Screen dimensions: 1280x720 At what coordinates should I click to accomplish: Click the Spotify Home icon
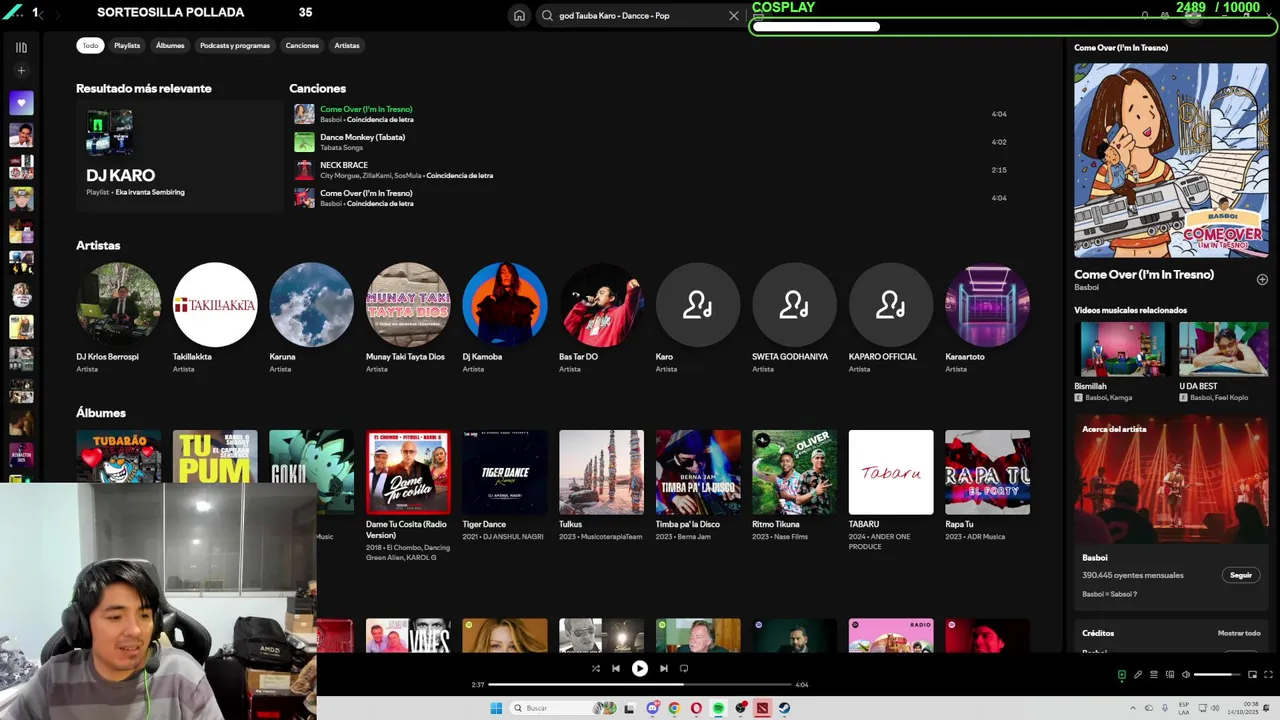519,16
